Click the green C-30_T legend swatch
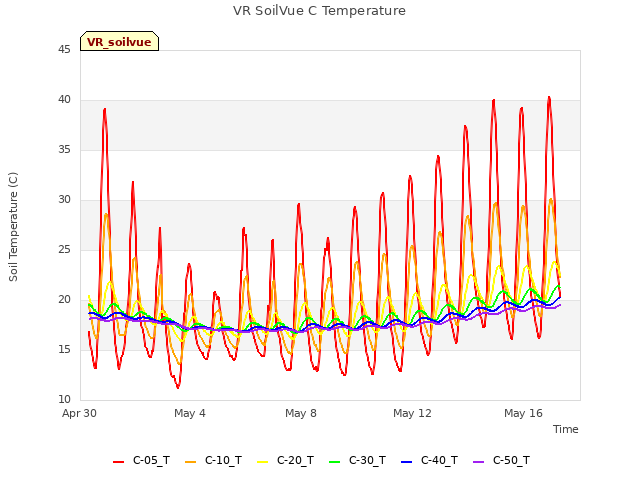Image resolution: width=640 pixels, height=480 pixels. tap(334, 462)
